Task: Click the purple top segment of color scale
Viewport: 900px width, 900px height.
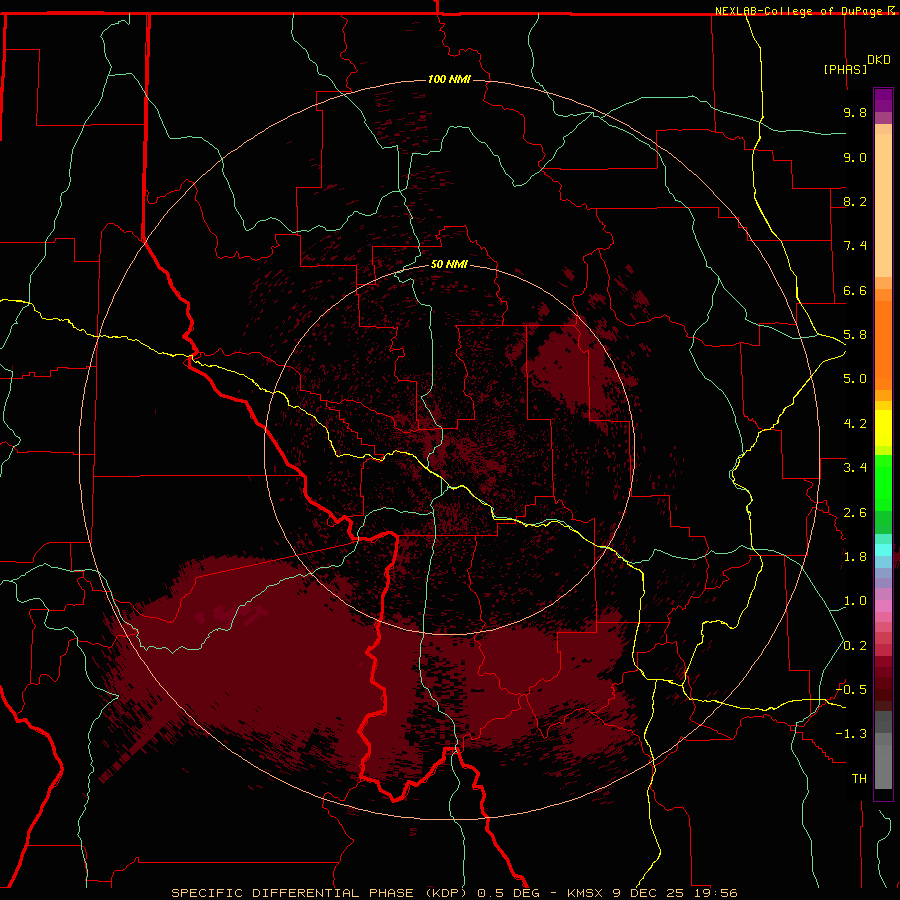Action: point(883,101)
